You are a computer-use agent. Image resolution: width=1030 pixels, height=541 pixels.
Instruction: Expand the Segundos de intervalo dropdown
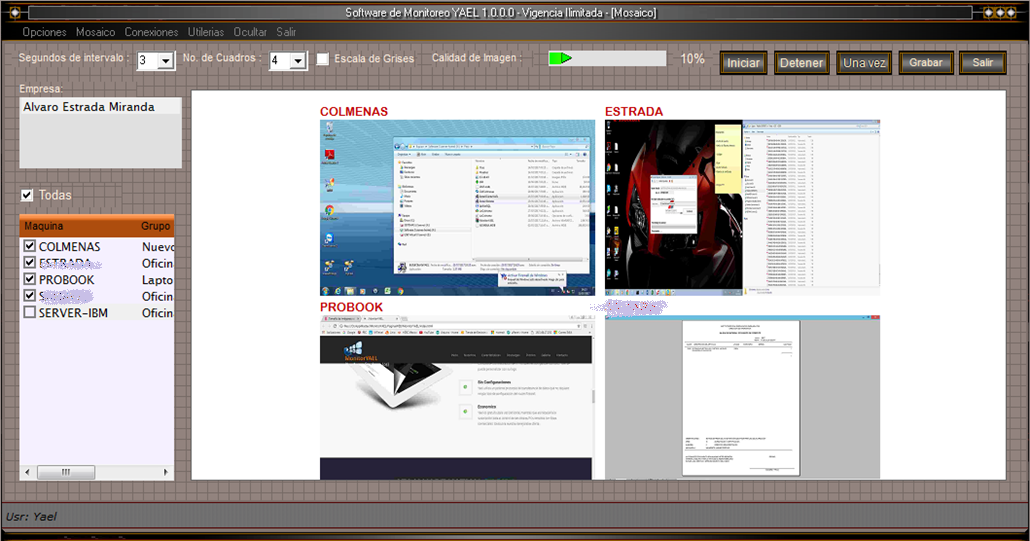pos(166,62)
